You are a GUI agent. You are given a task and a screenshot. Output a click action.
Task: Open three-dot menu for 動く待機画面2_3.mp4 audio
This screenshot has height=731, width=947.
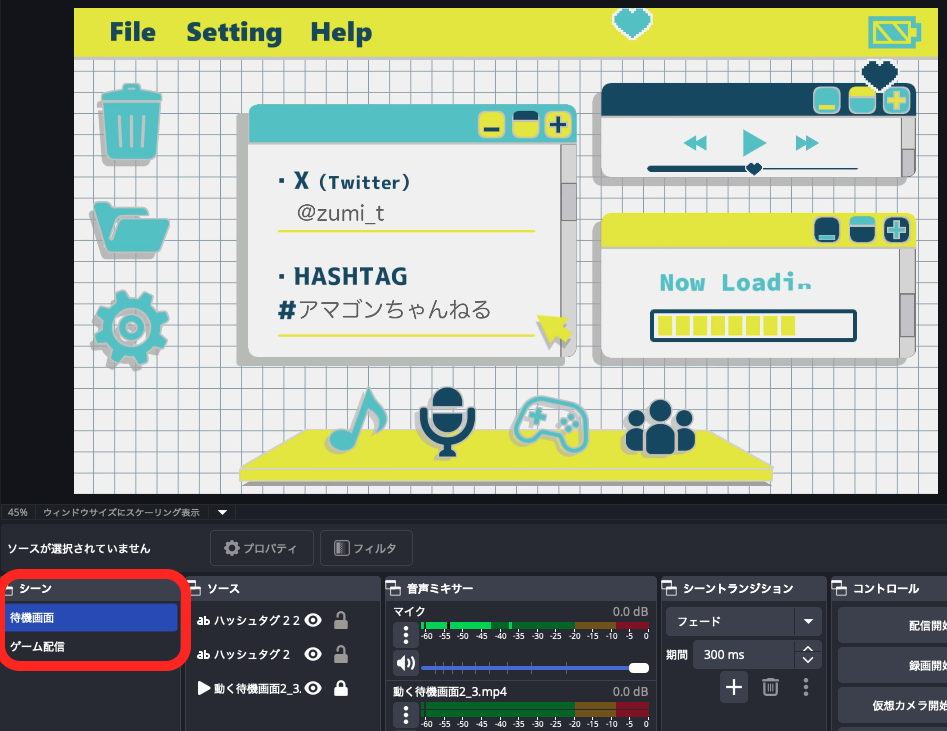point(406,714)
